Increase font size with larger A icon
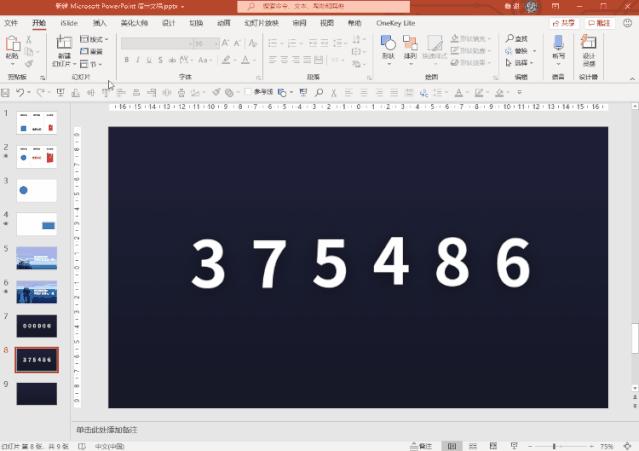This screenshot has width=639, height=451. pos(225,43)
